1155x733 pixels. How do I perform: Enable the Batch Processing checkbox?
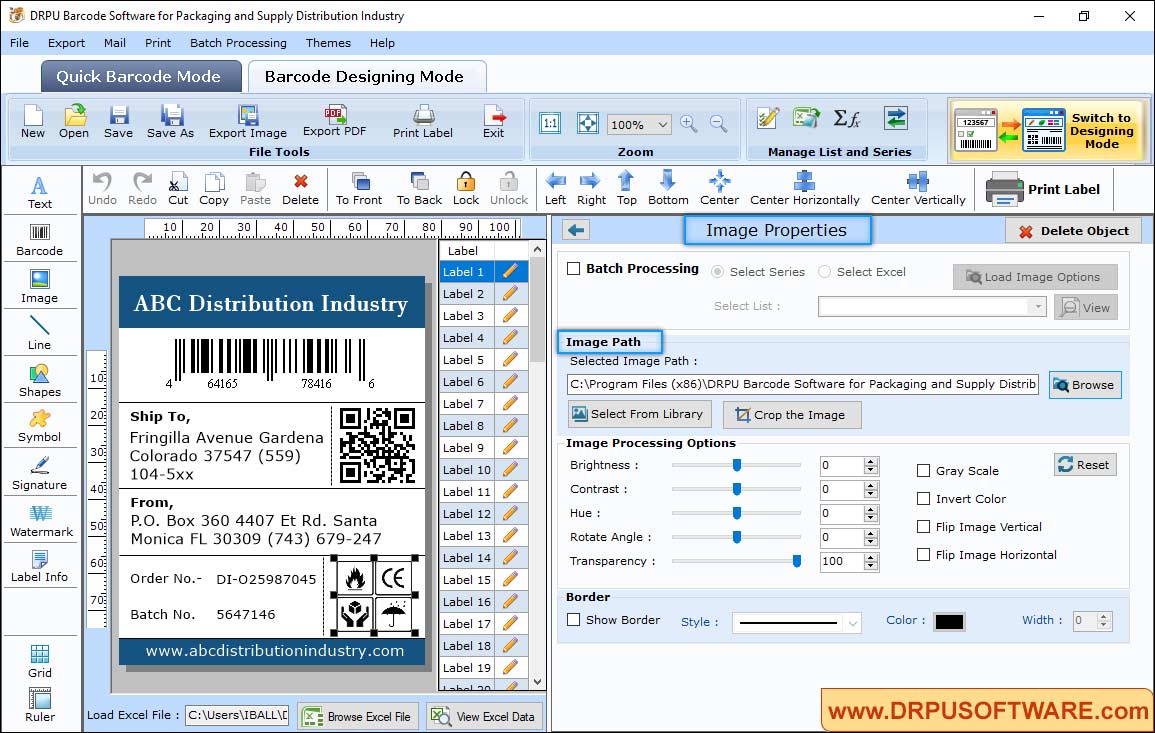coord(574,269)
